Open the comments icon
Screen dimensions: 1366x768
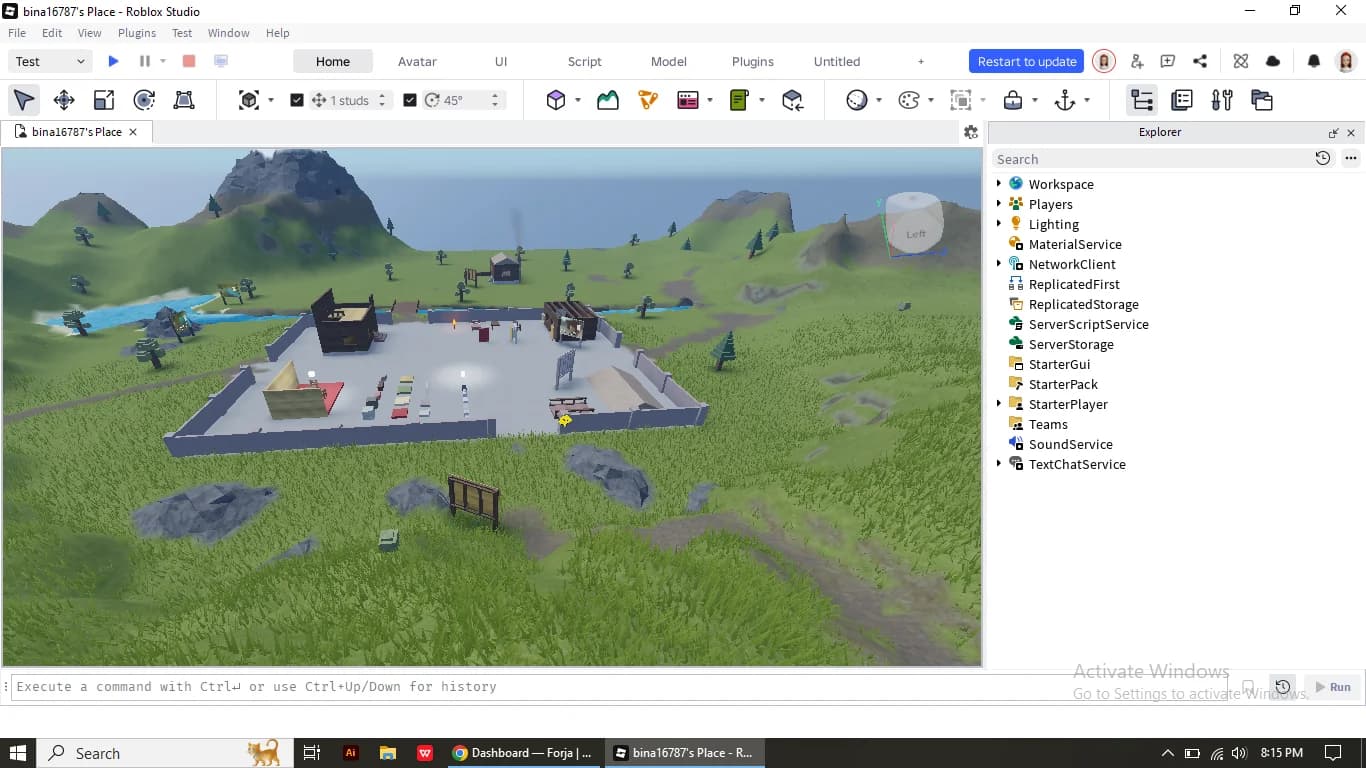(x=1167, y=61)
